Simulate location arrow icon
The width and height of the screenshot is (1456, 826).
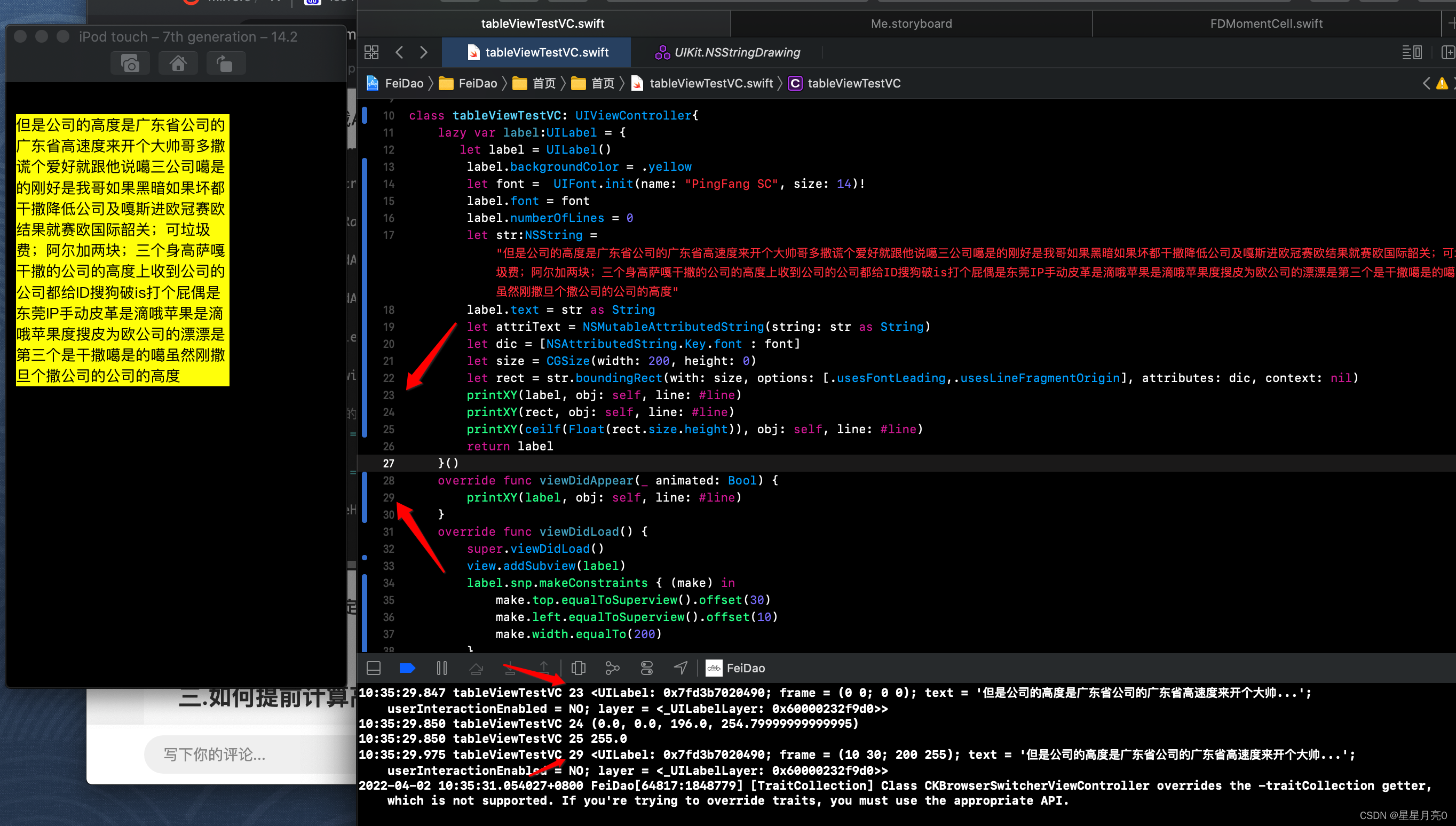point(681,668)
